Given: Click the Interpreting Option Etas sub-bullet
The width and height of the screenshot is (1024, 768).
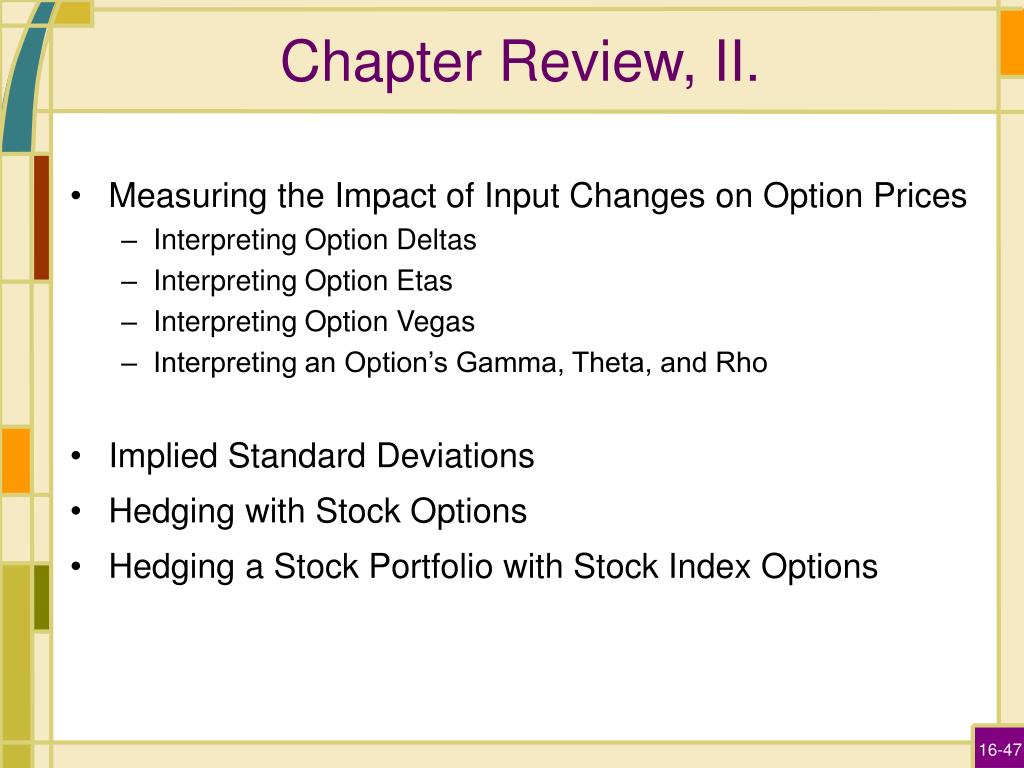Looking at the screenshot, I should [x=302, y=281].
